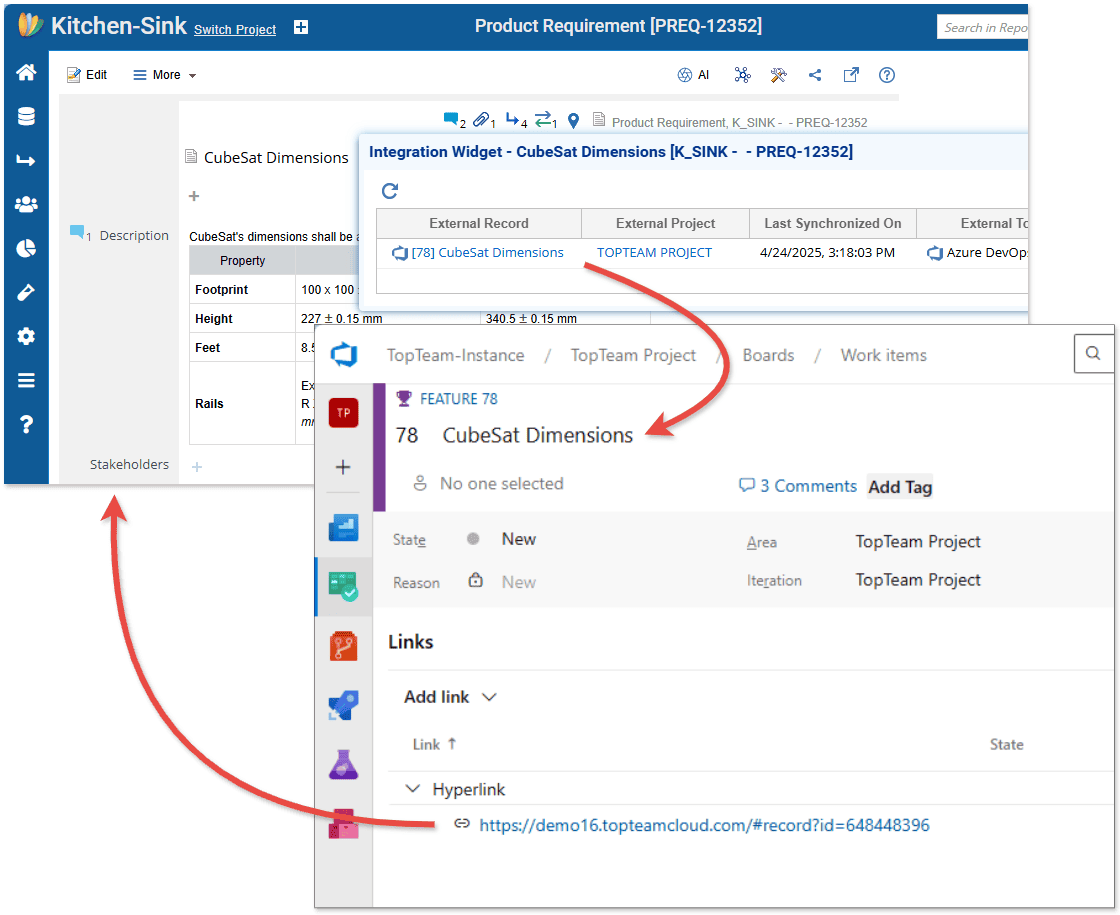Image resolution: width=1120 pixels, height=915 pixels.
Task: Click the AI assistant toolbar button
Action: (693, 75)
